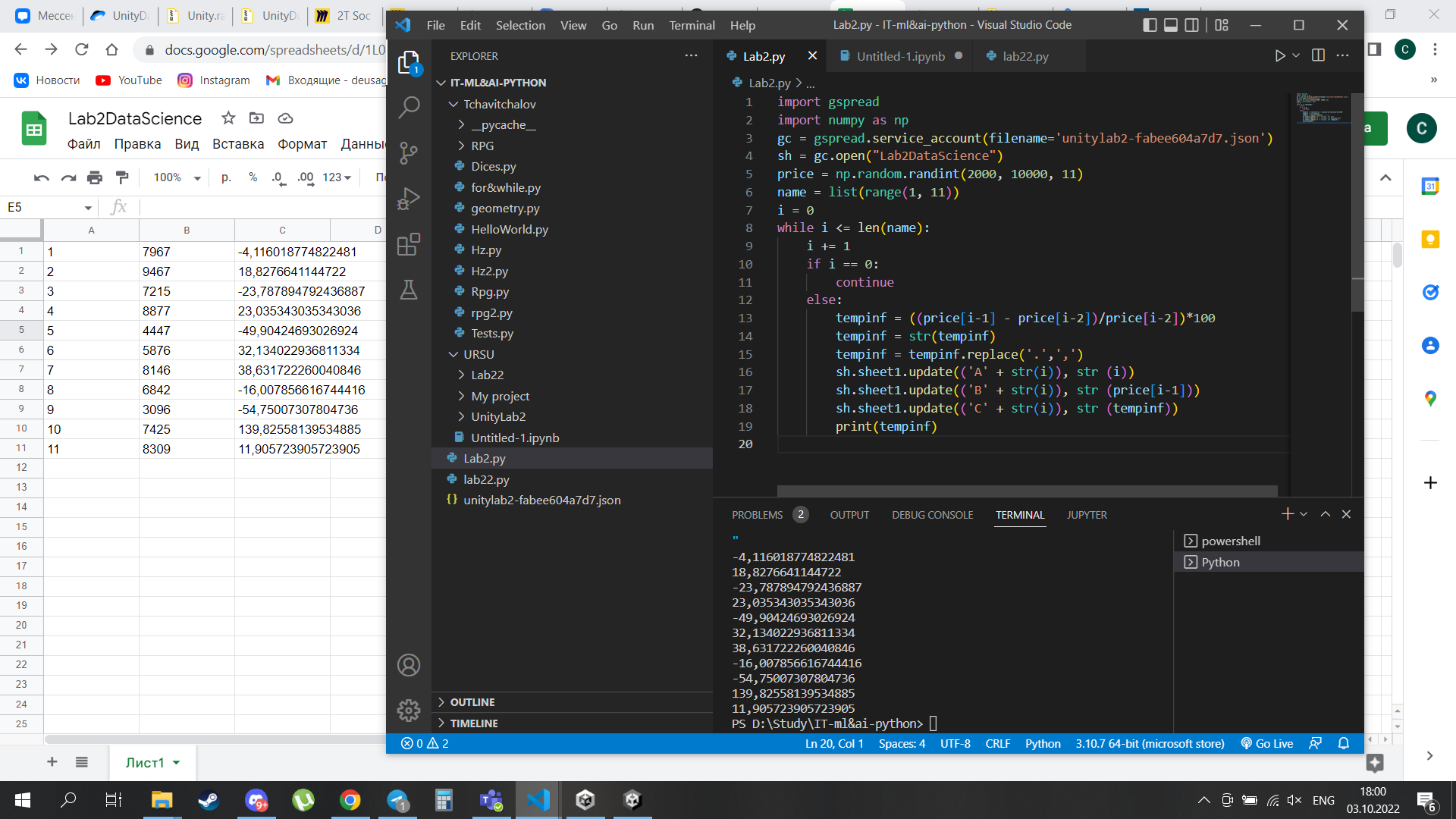The height and width of the screenshot is (819, 1456).
Task: Switch to the DEBUG CONSOLE tab
Action: click(x=932, y=515)
